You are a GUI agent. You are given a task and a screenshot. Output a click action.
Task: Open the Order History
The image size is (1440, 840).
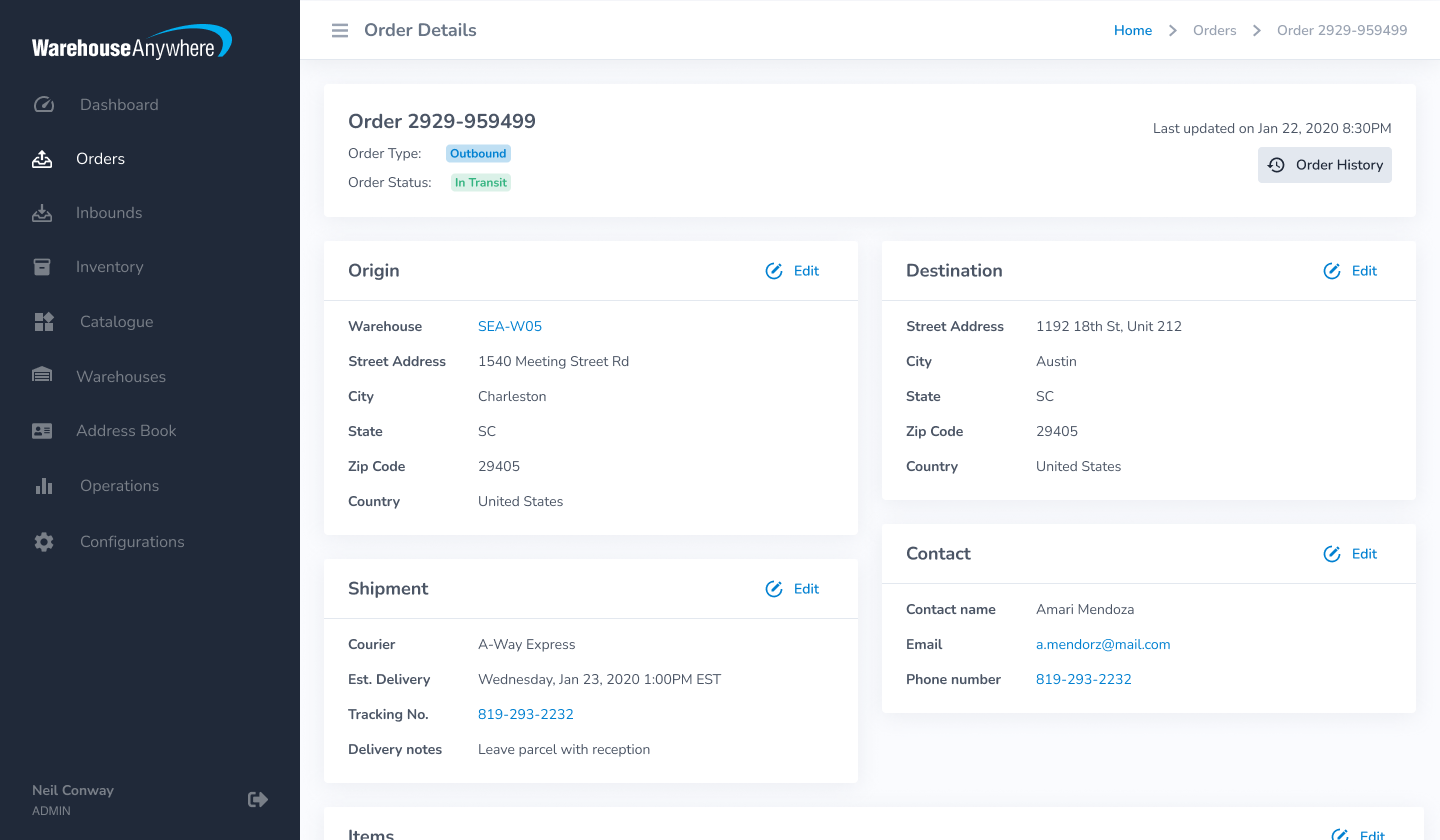pos(1325,164)
